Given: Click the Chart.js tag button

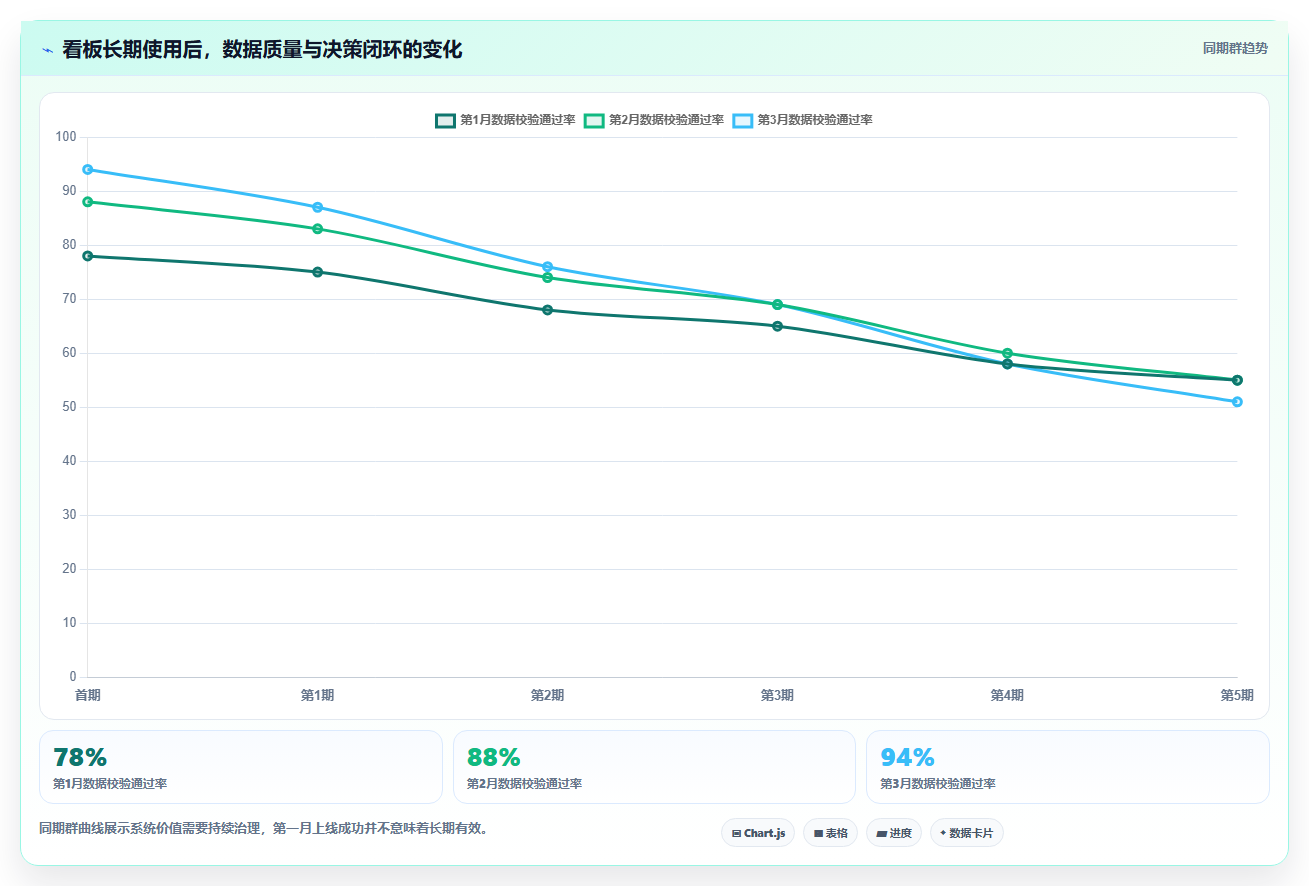Looking at the screenshot, I should pos(758,833).
